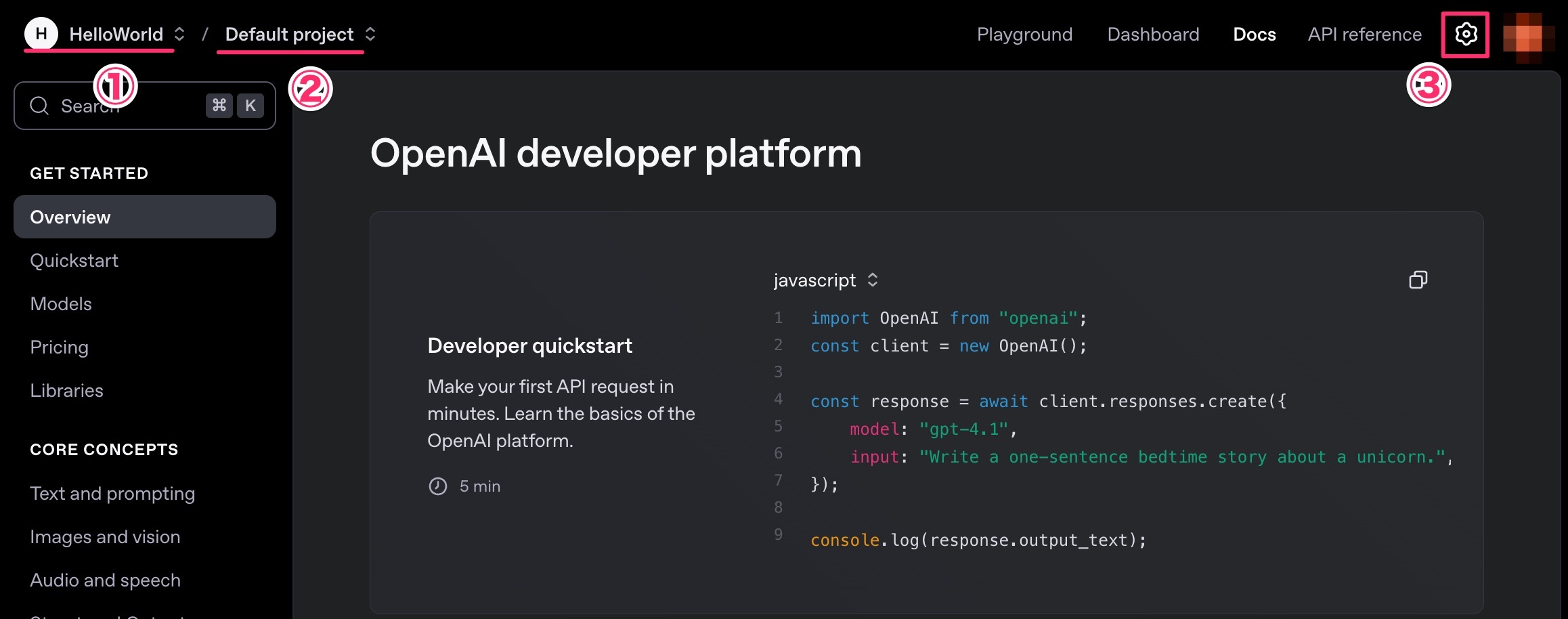Click the model "gpt-4.1" code line
The width and height of the screenshot is (1568, 619).
point(934,429)
